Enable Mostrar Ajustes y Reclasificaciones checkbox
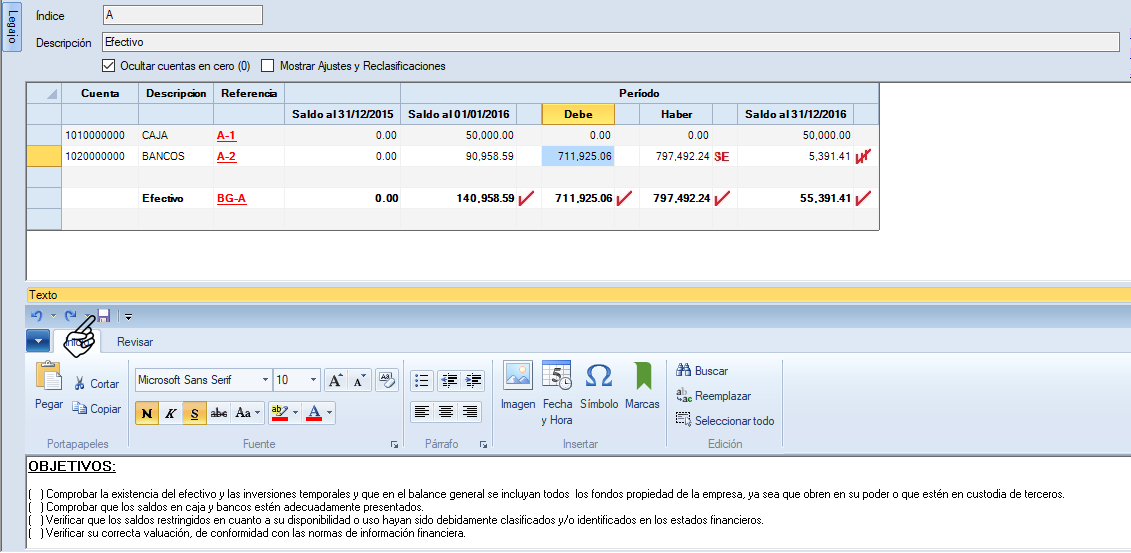The image size is (1131, 553). (x=268, y=66)
